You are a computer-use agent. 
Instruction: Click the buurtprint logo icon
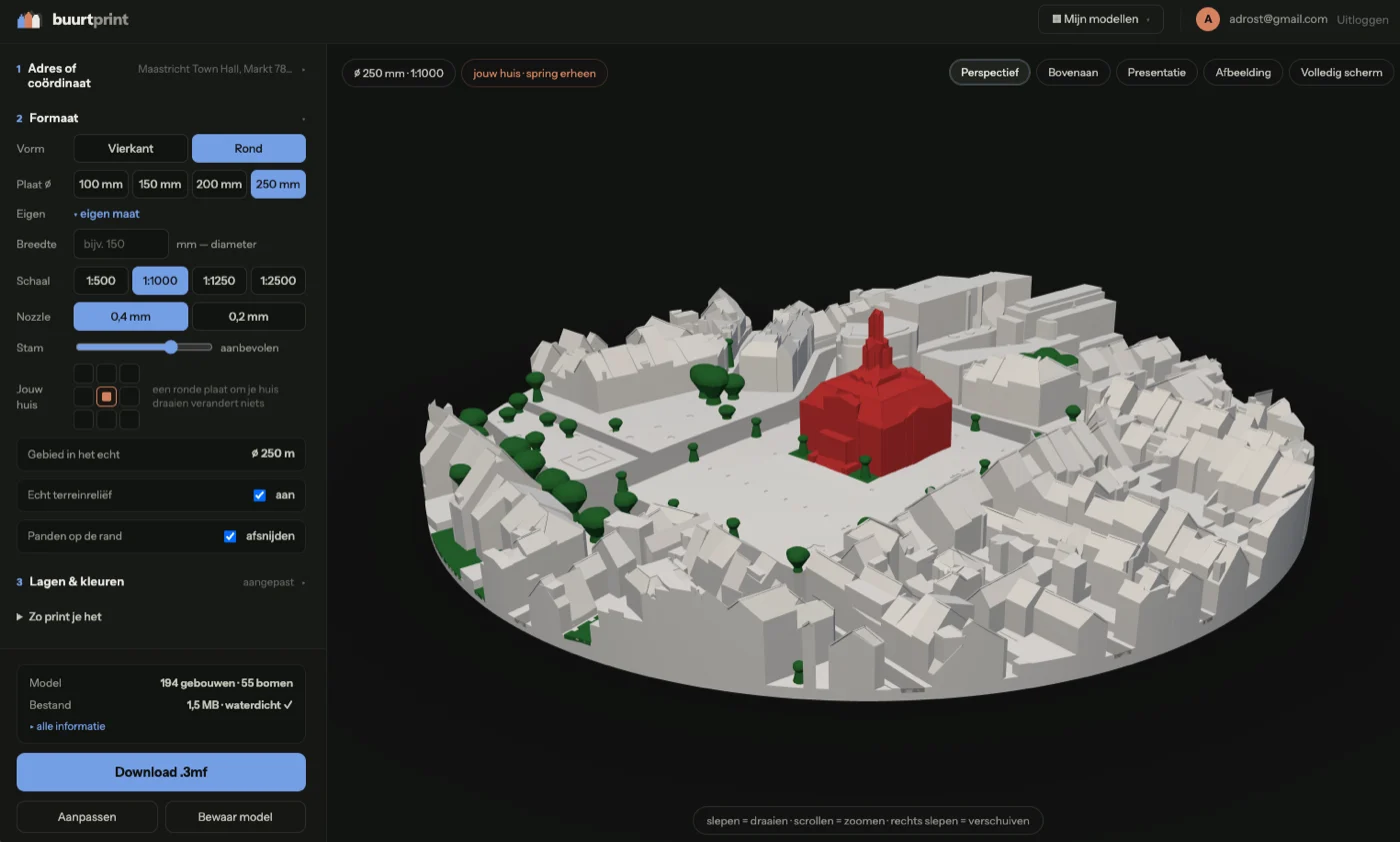click(29, 19)
